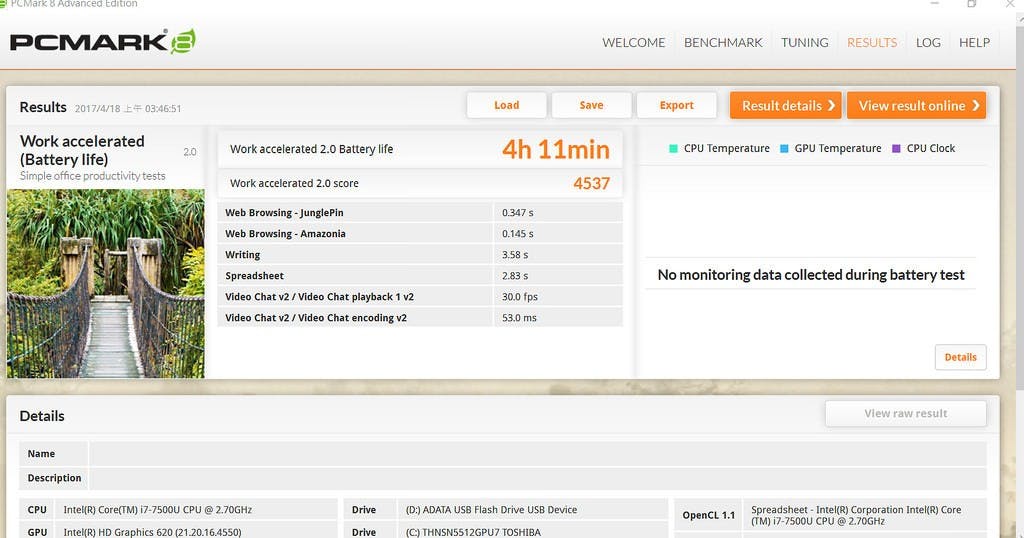Click the results timestamp 2017/4/18
The width and height of the screenshot is (1024, 538).
click(128, 108)
